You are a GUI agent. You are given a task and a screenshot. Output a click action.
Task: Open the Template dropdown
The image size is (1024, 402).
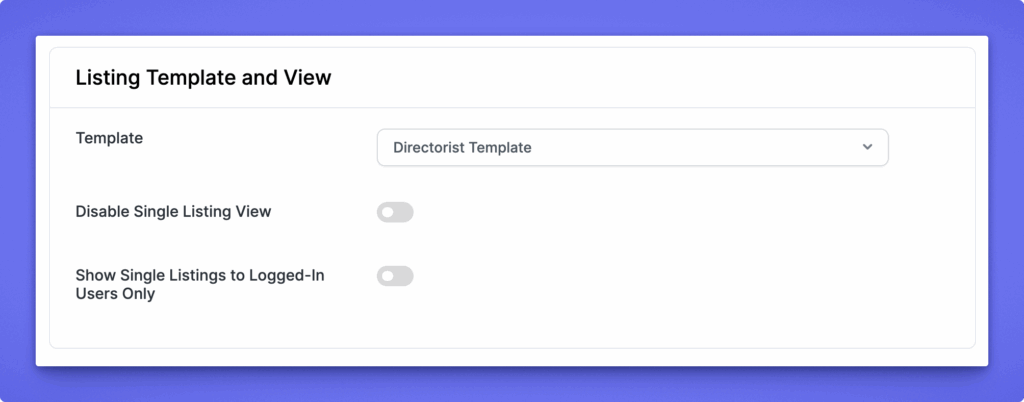(632, 147)
